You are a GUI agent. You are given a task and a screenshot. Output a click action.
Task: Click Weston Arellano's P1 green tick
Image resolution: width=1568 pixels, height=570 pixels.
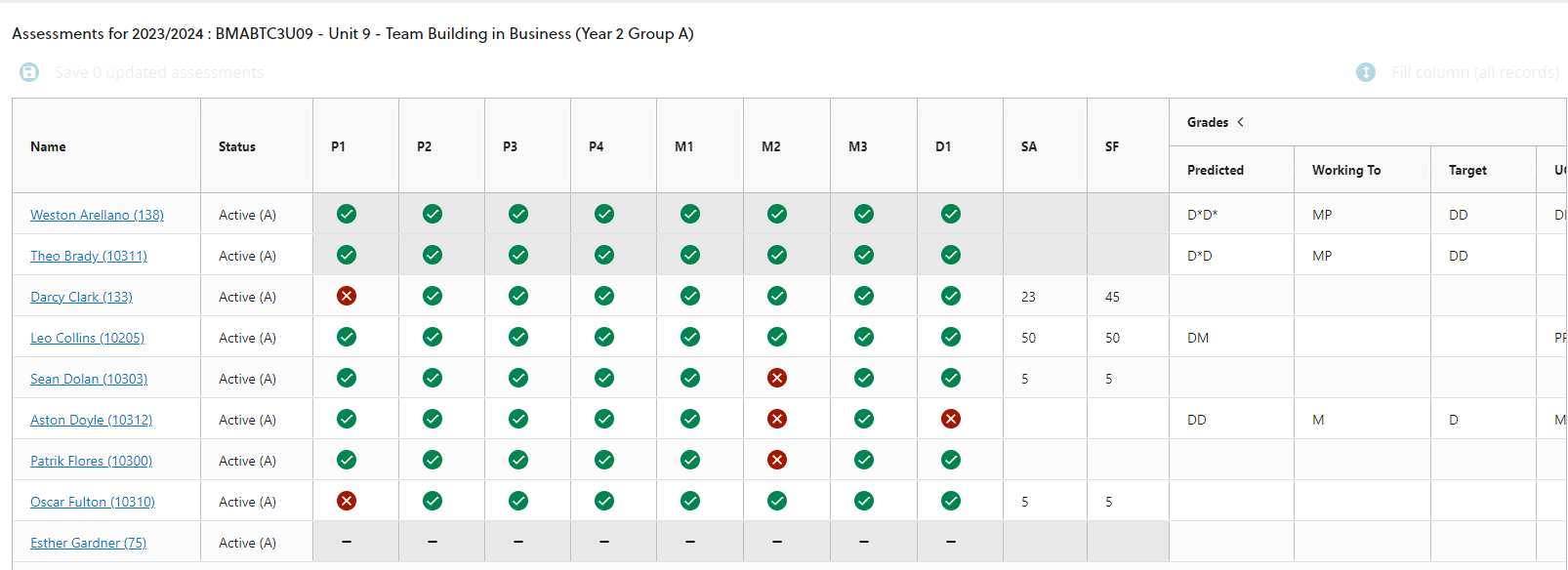(x=347, y=214)
